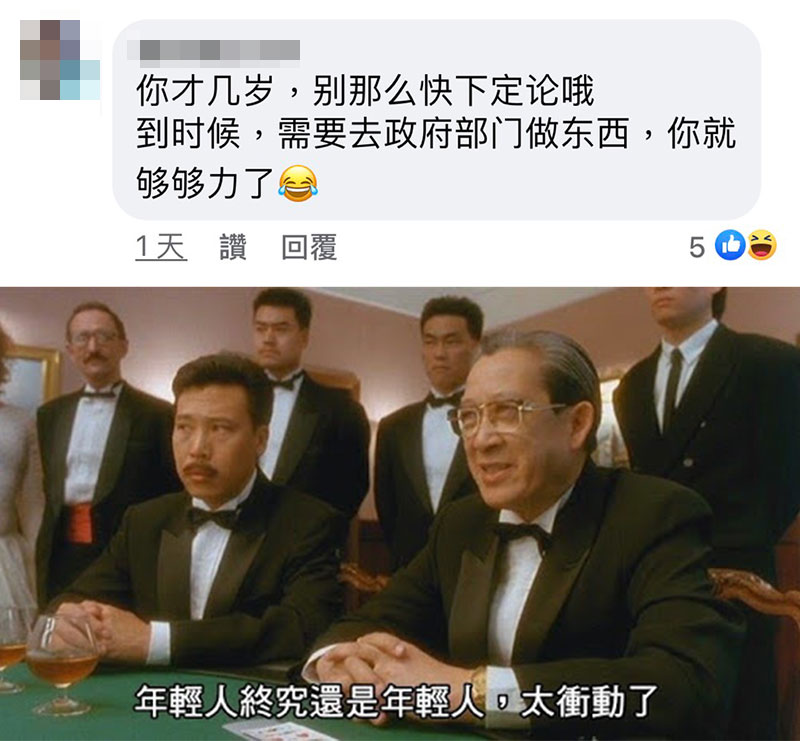This screenshot has height=741, width=800.
Task: Click the comment line mentioning 政府部门
Action: tap(436, 133)
